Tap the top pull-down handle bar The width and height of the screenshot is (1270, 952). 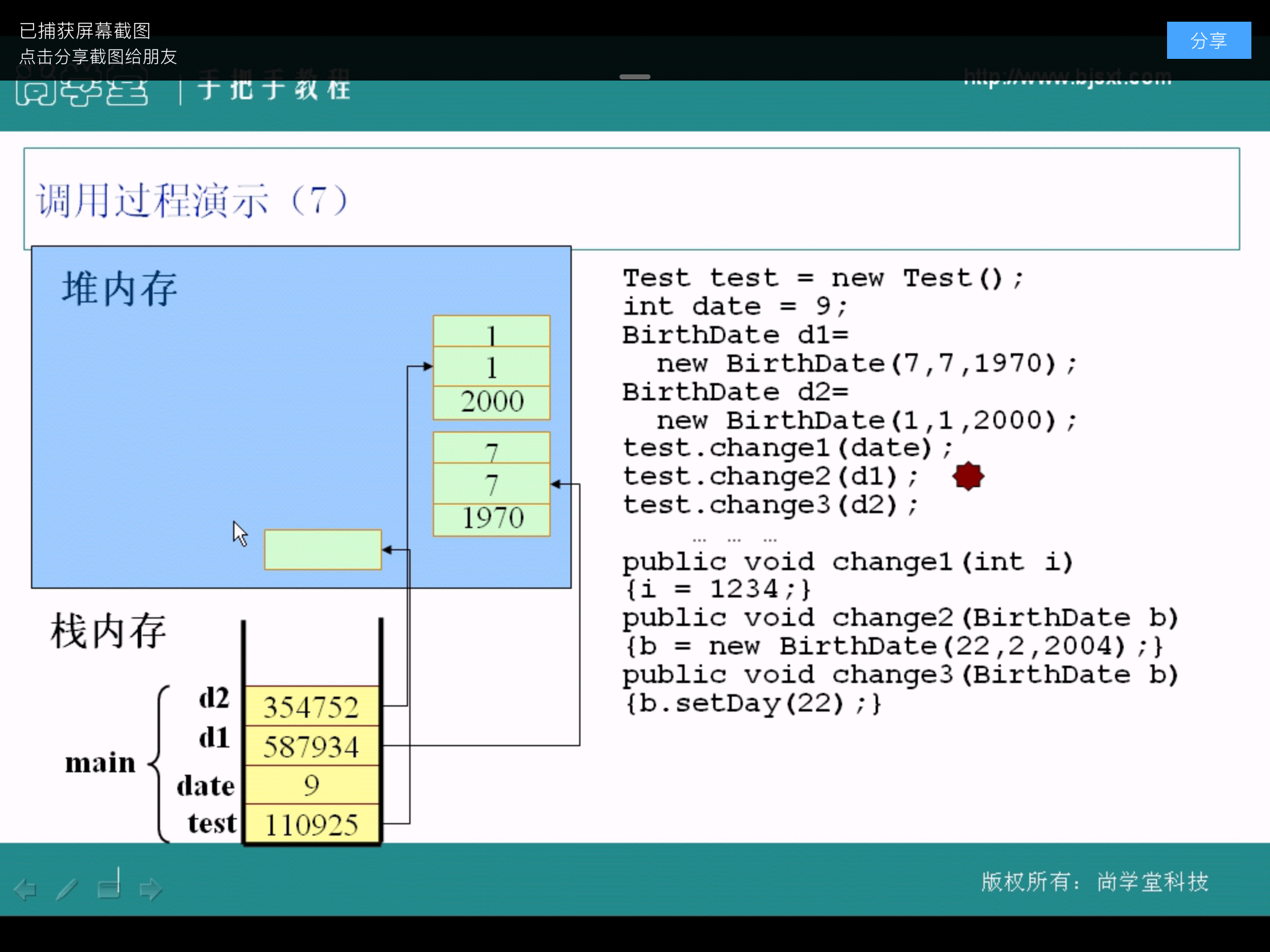click(634, 77)
